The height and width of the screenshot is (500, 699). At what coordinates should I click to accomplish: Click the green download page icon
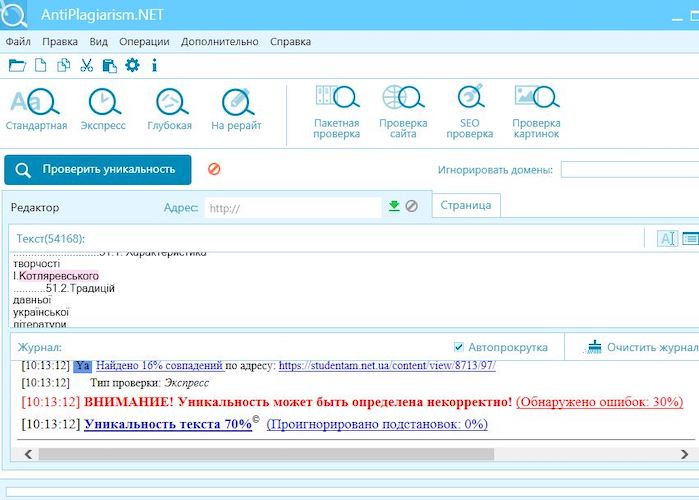point(394,206)
